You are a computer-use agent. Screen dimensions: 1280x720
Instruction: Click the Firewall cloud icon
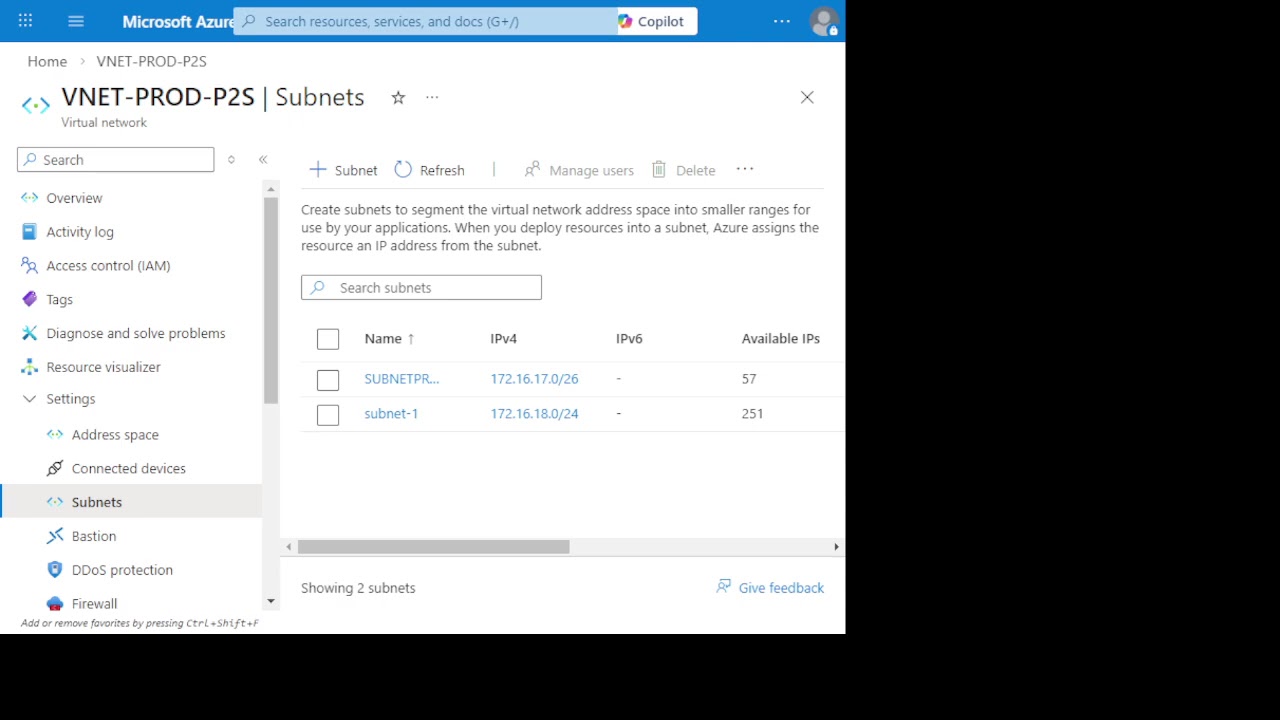coord(55,604)
